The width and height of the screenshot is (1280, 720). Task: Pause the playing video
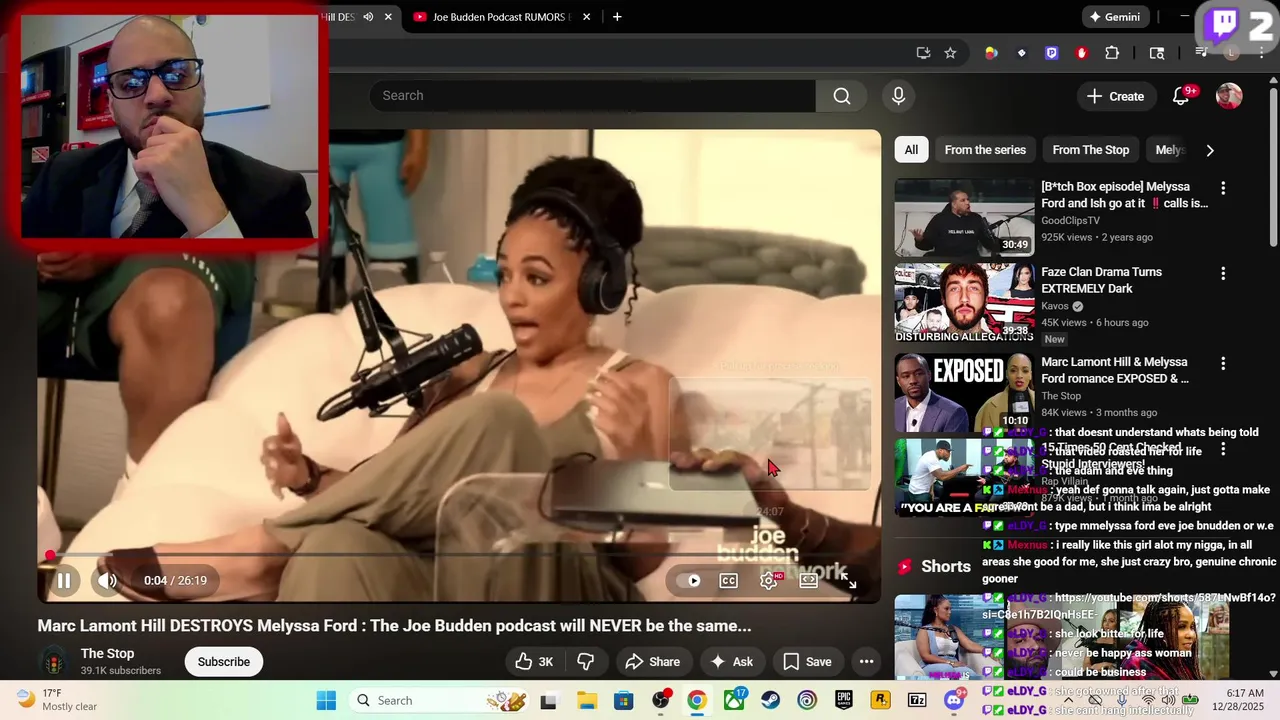[x=64, y=580]
